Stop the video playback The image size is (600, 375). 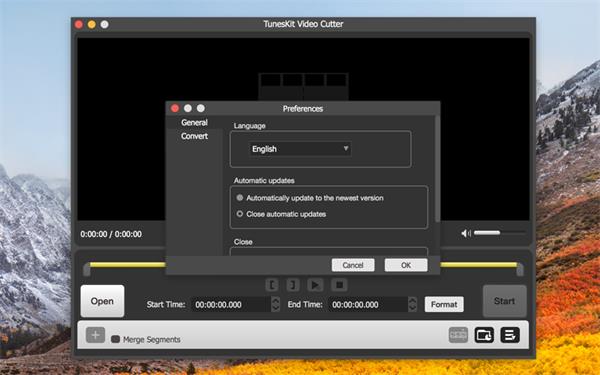[339, 285]
